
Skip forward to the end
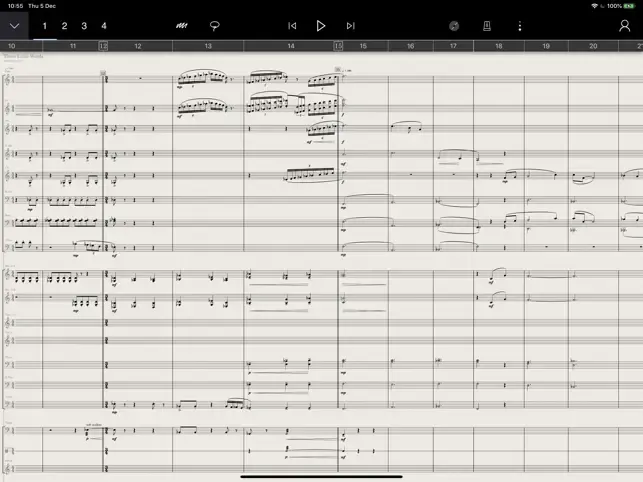pos(350,26)
